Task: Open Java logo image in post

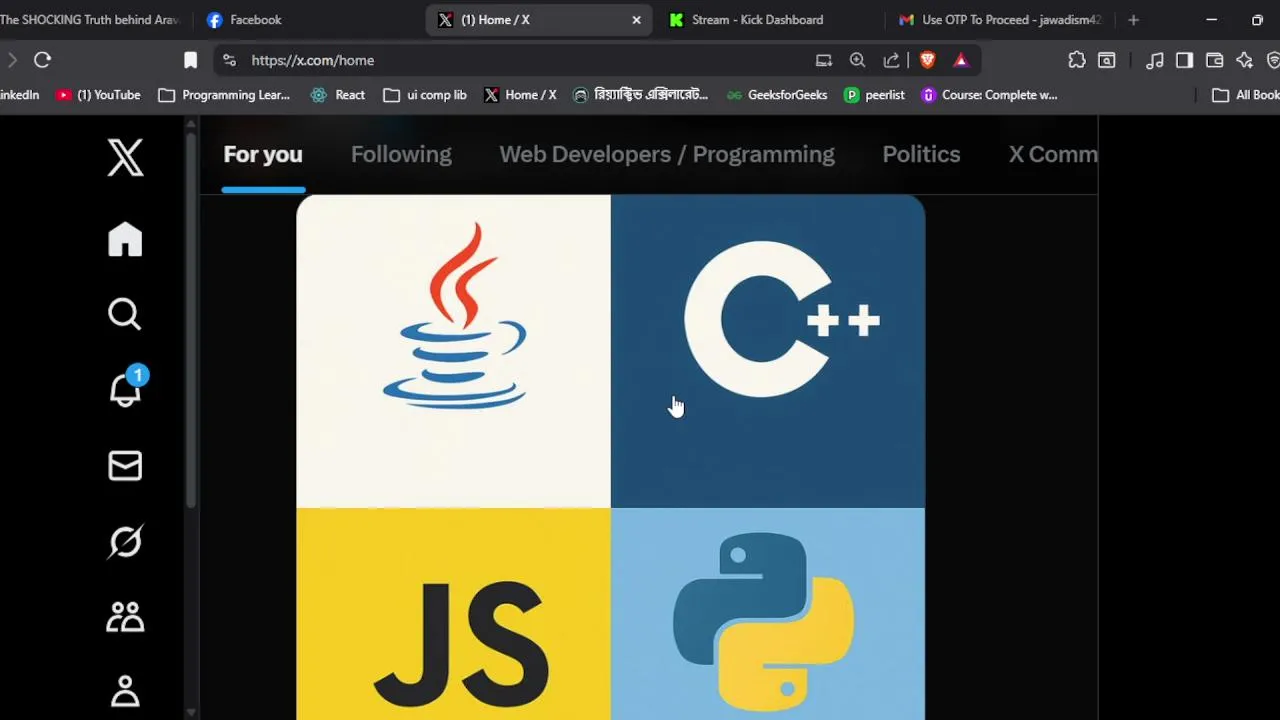Action: coord(453,351)
